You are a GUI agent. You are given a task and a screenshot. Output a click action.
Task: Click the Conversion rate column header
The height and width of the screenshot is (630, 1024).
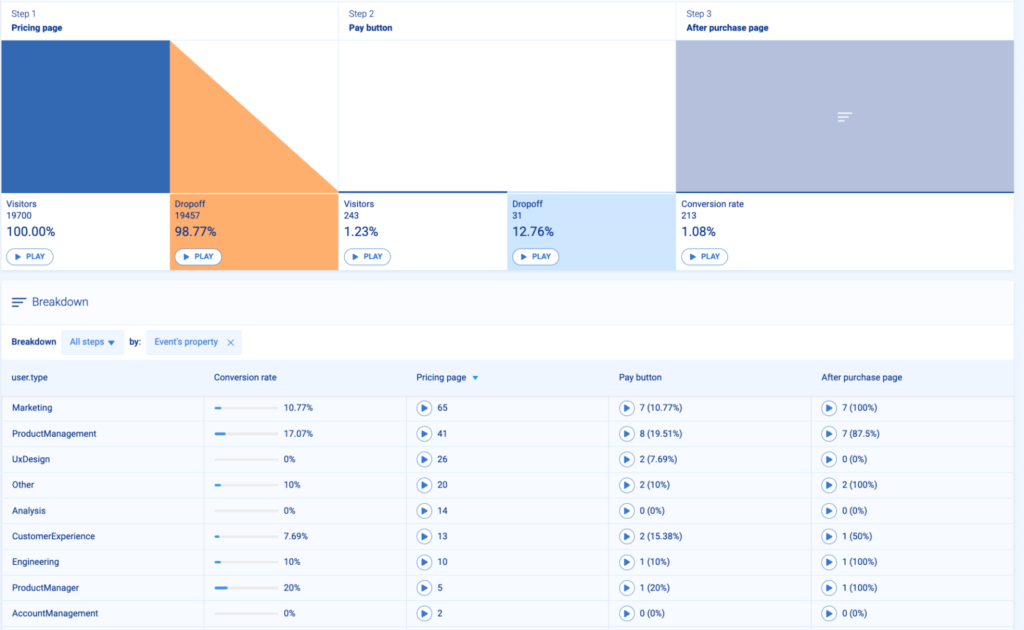click(245, 377)
